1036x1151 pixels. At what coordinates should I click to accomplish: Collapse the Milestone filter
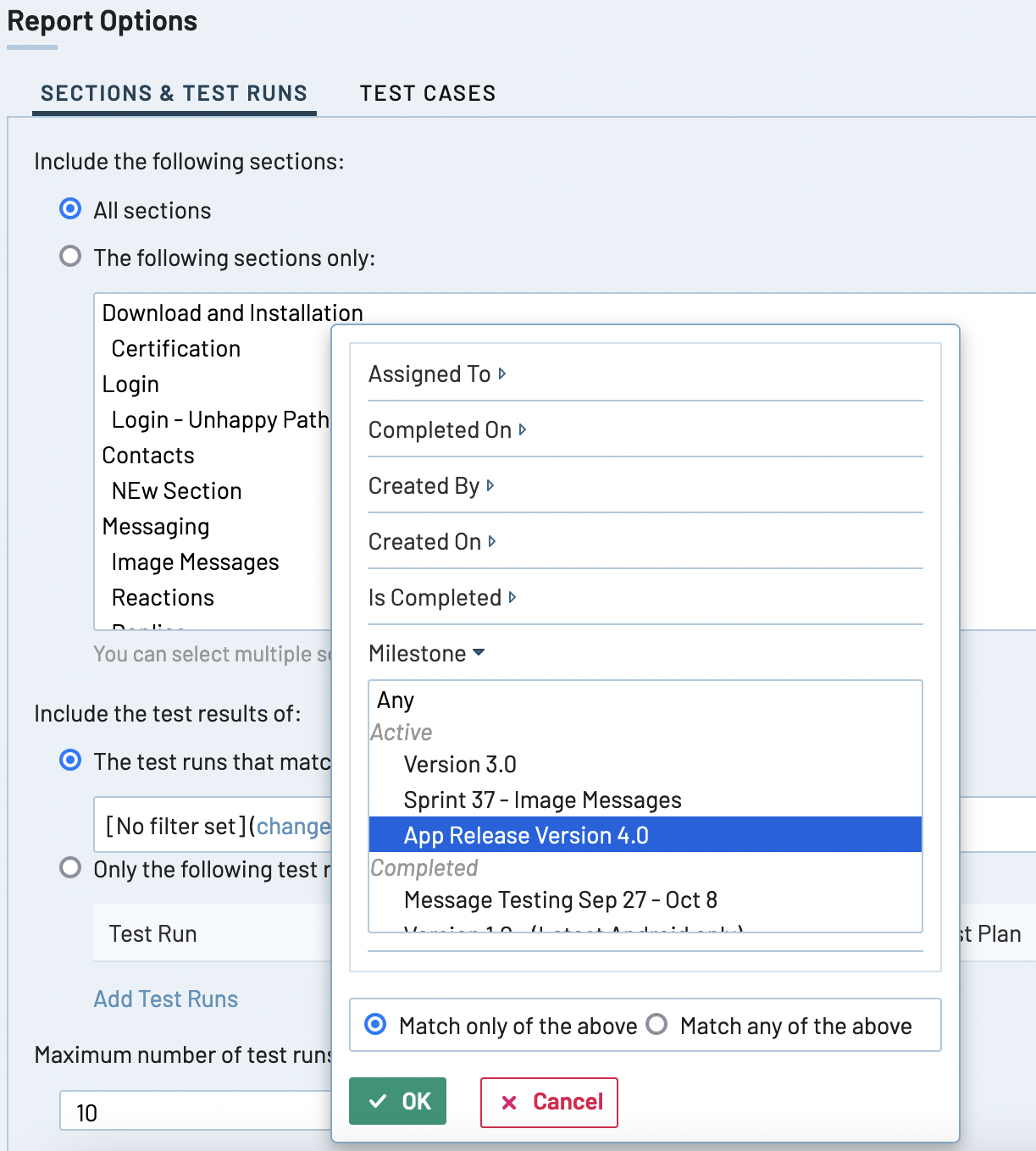[426, 653]
